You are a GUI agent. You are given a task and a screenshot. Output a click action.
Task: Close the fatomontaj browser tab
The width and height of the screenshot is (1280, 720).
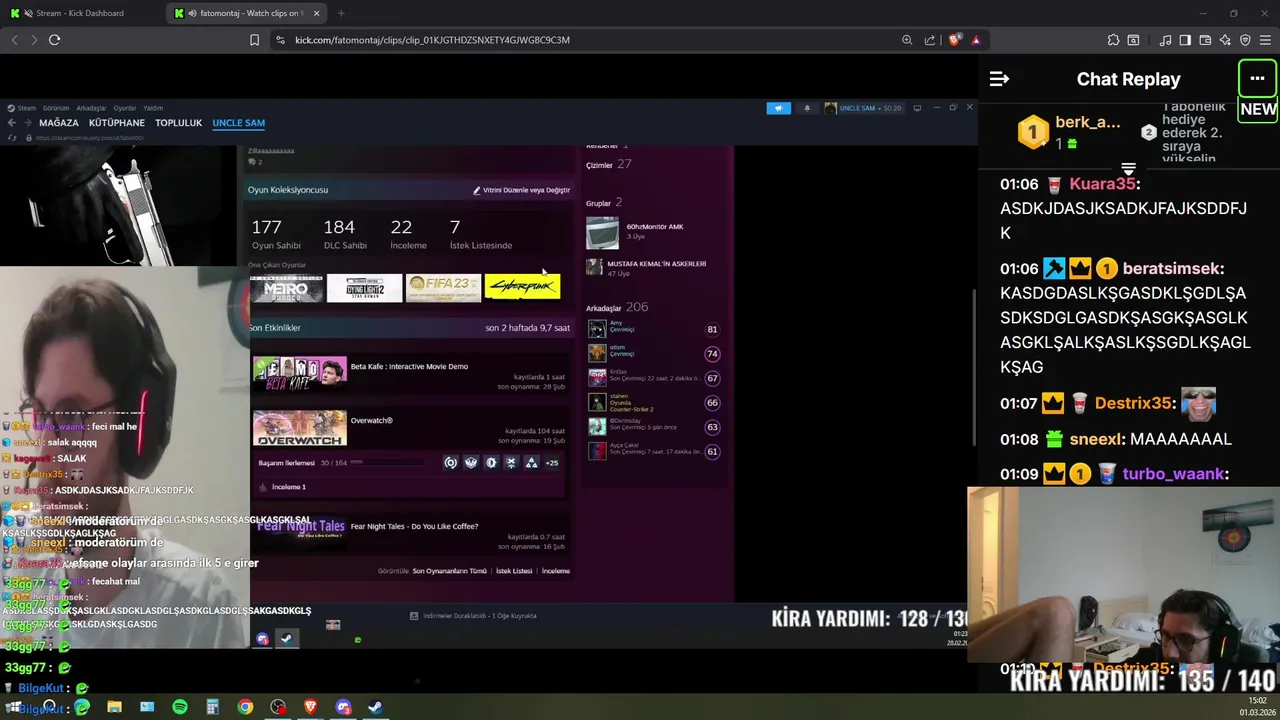coord(317,13)
